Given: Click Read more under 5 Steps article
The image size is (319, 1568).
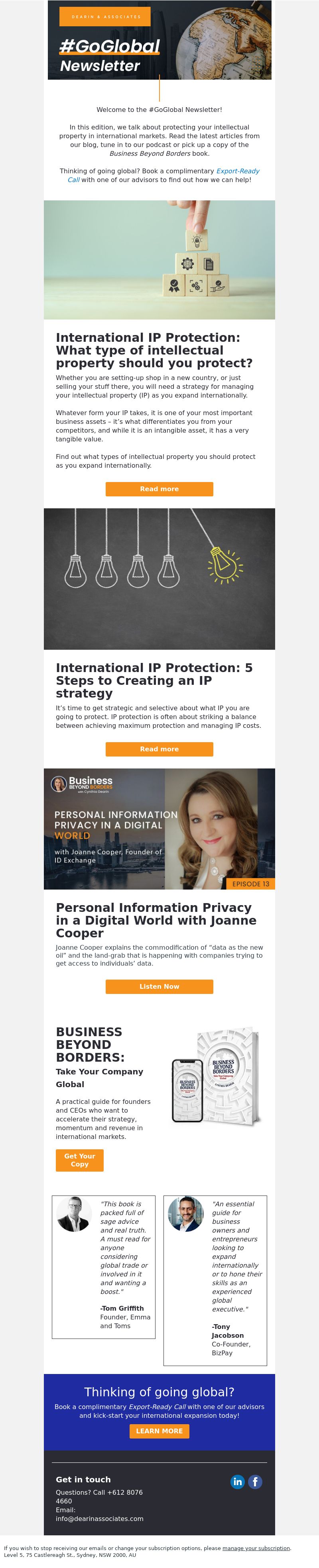Looking at the screenshot, I should (x=159, y=749).
